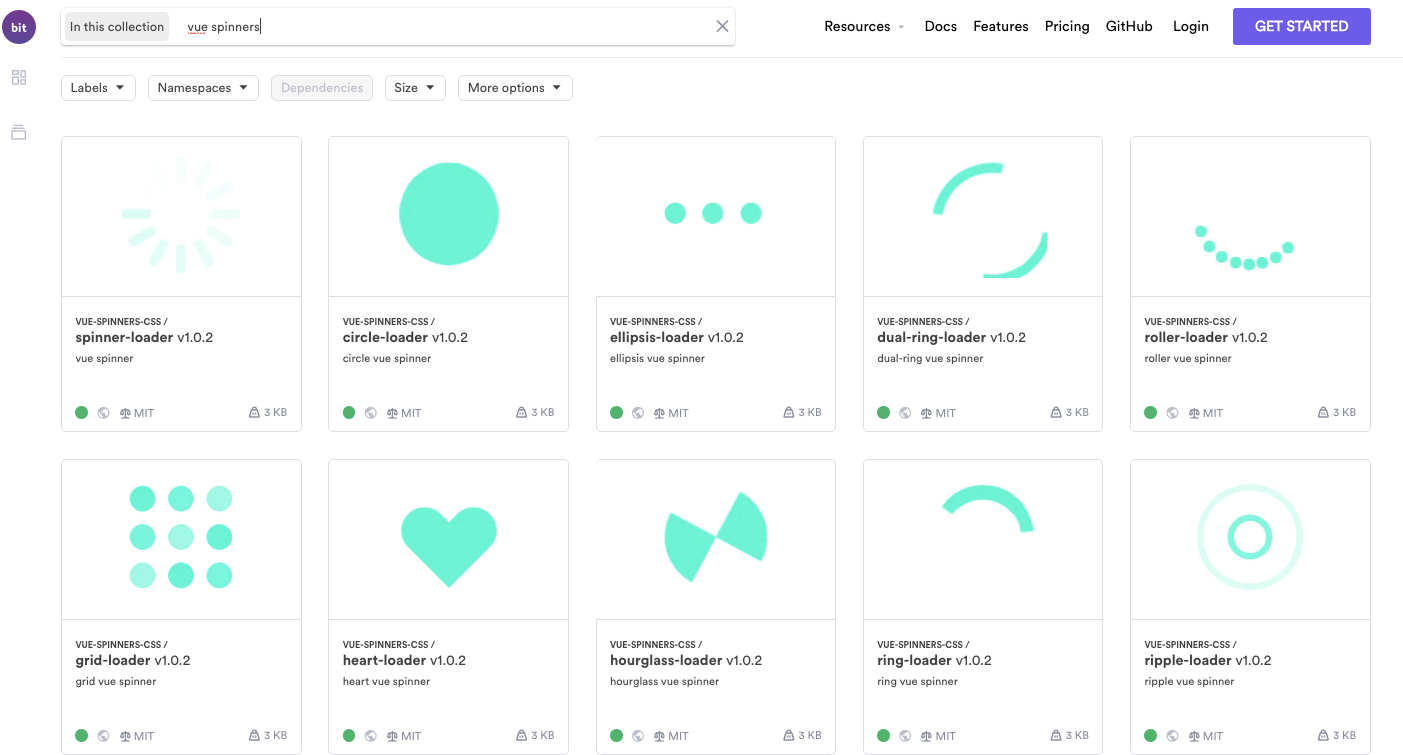Click the disabled Dependencies filter
Viewport: 1403px width, 755px height.
pyautogui.click(x=322, y=88)
